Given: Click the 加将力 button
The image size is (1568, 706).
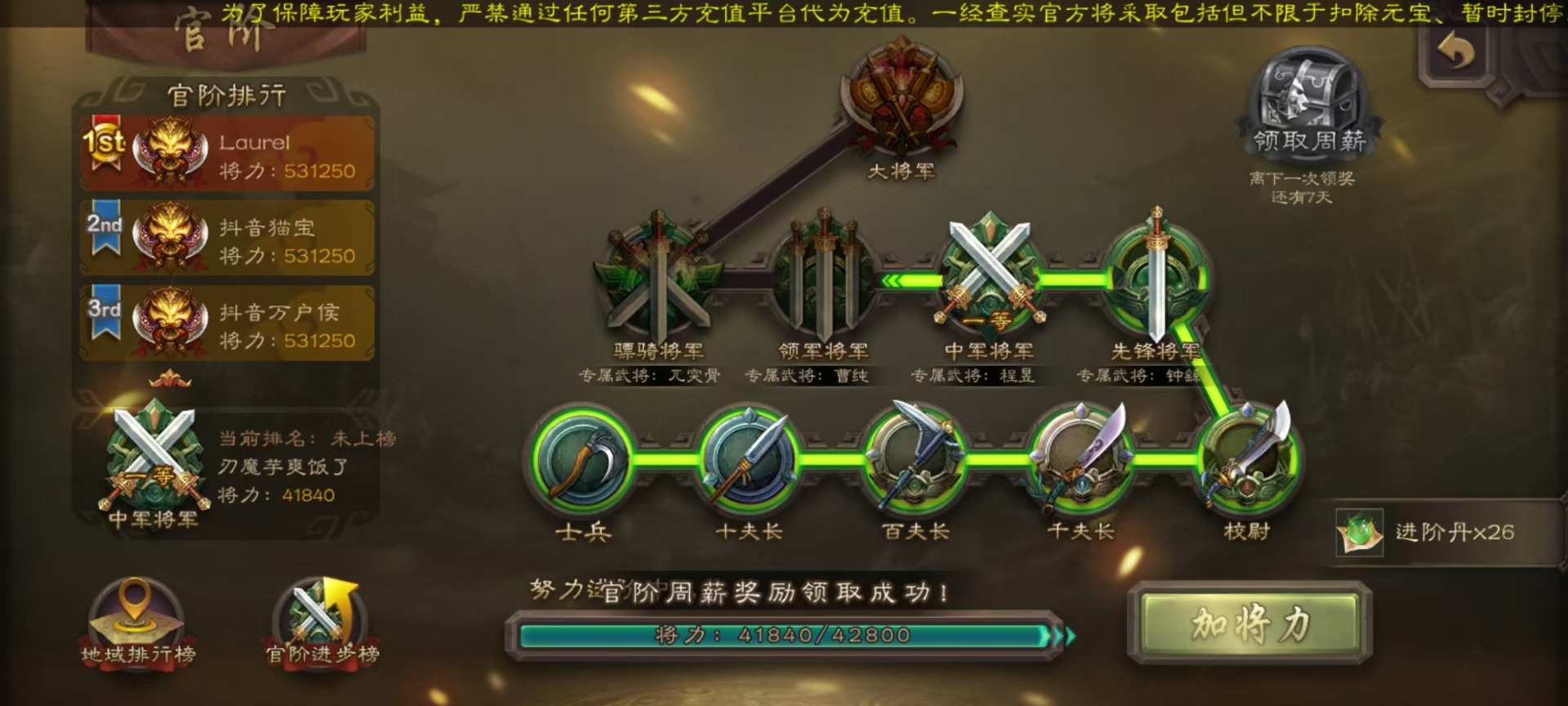Looking at the screenshot, I should [x=1249, y=623].
